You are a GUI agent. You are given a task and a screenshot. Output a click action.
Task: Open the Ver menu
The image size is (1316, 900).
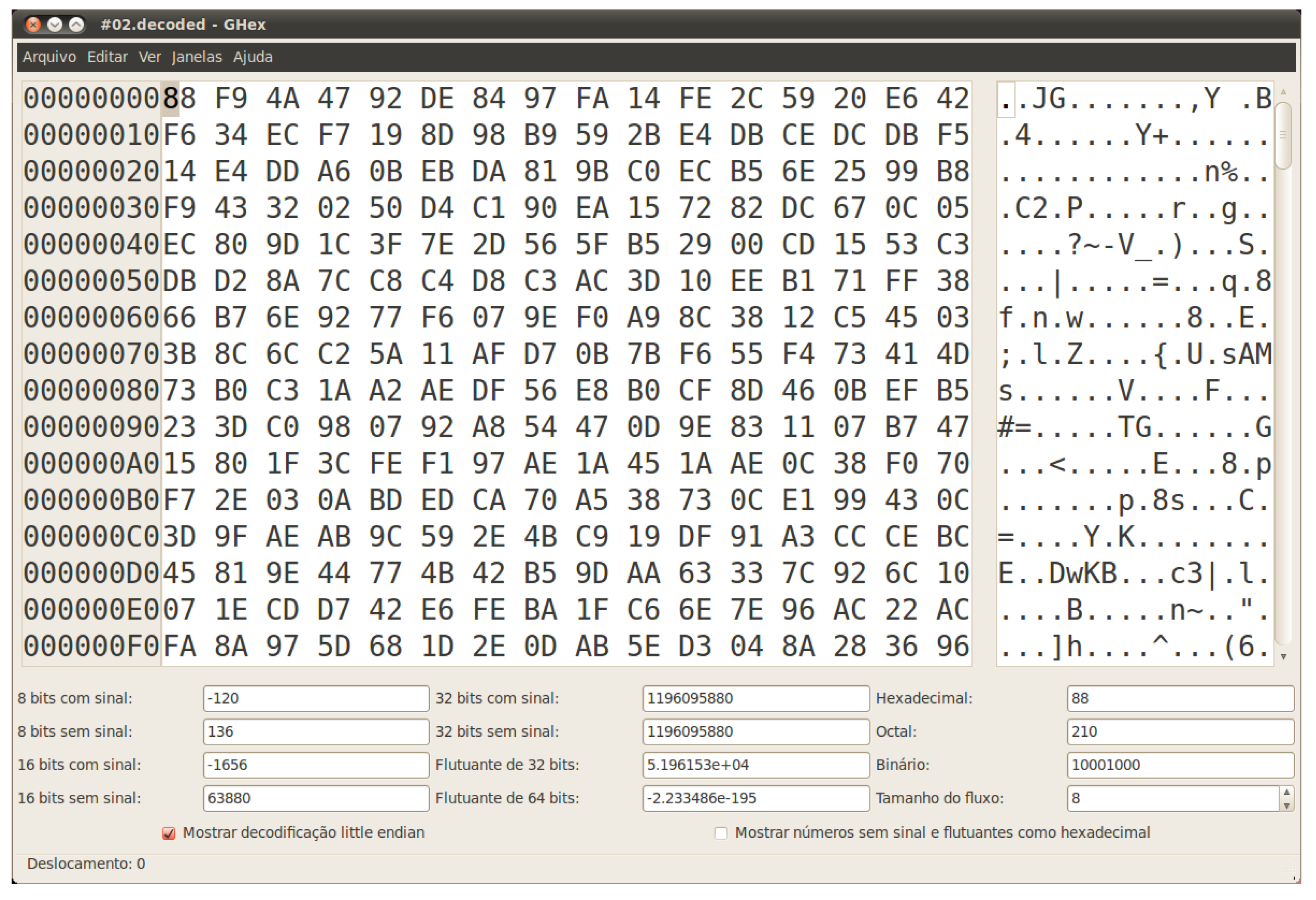150,57
